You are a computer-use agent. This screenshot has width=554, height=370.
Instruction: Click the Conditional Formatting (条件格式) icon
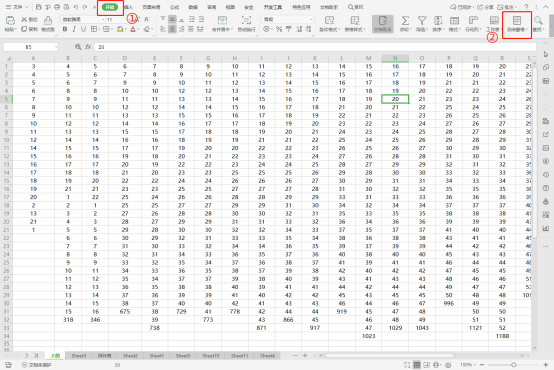click(329, 20)
